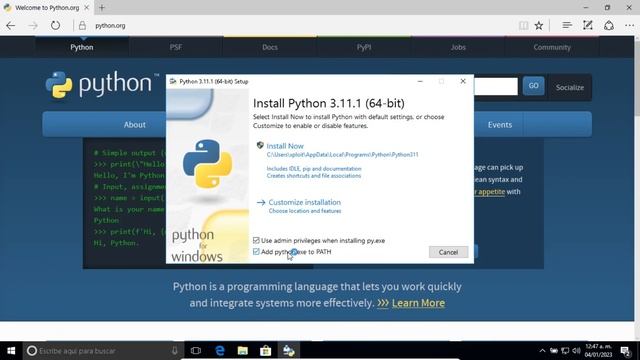The image size is (640, 360).
Task: Open Customize installation option
Action: (x=304, y=202)
